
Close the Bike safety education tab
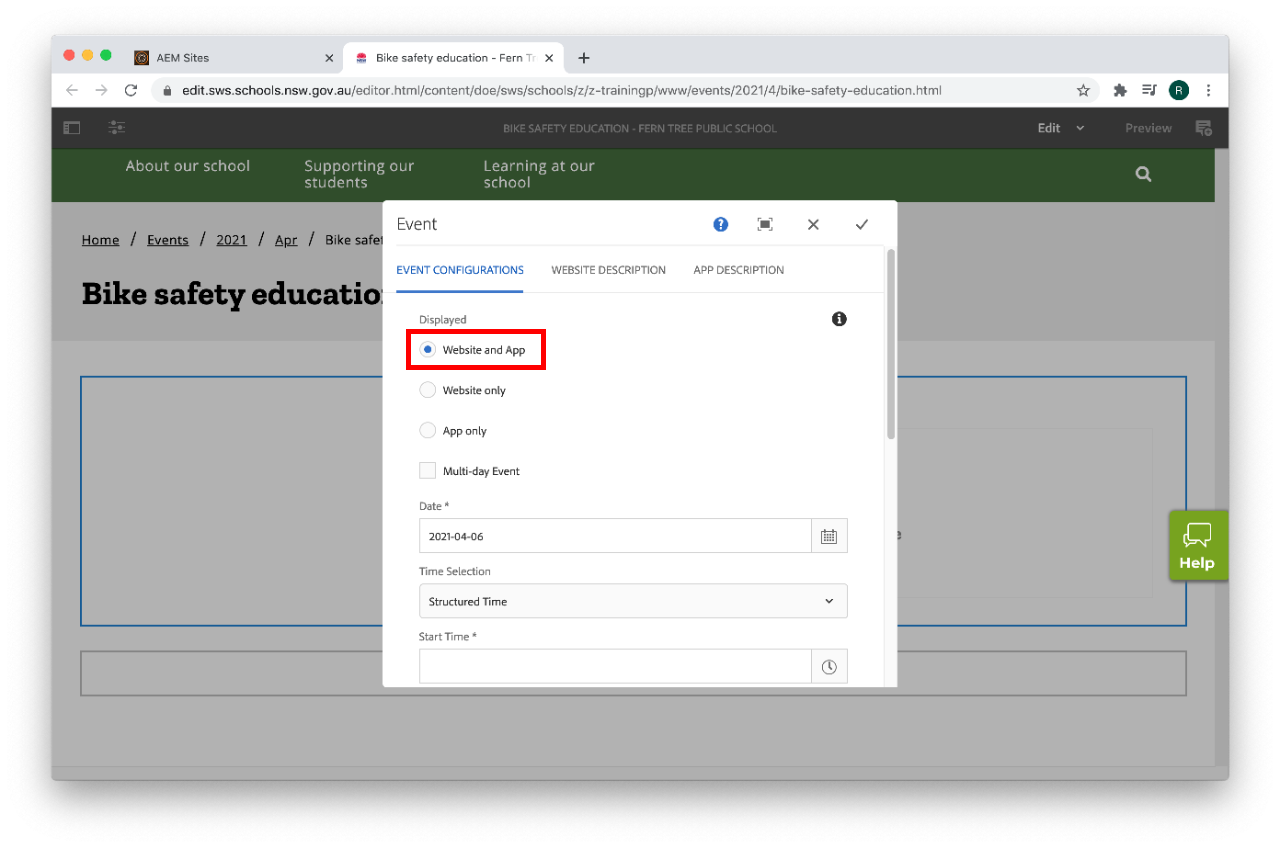tap(549, 58)
